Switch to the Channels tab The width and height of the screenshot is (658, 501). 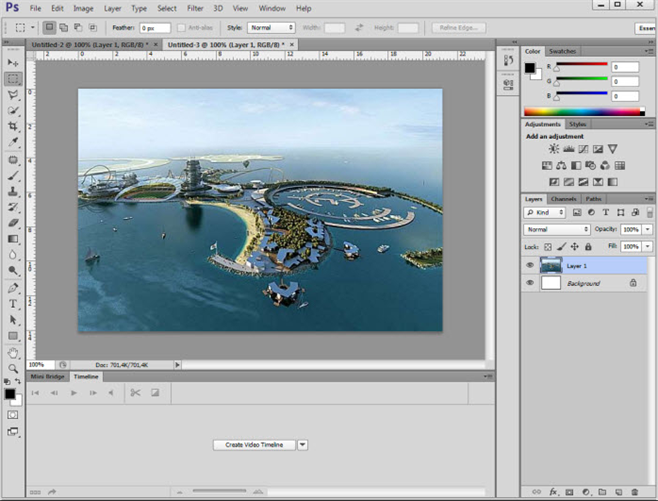563,198
